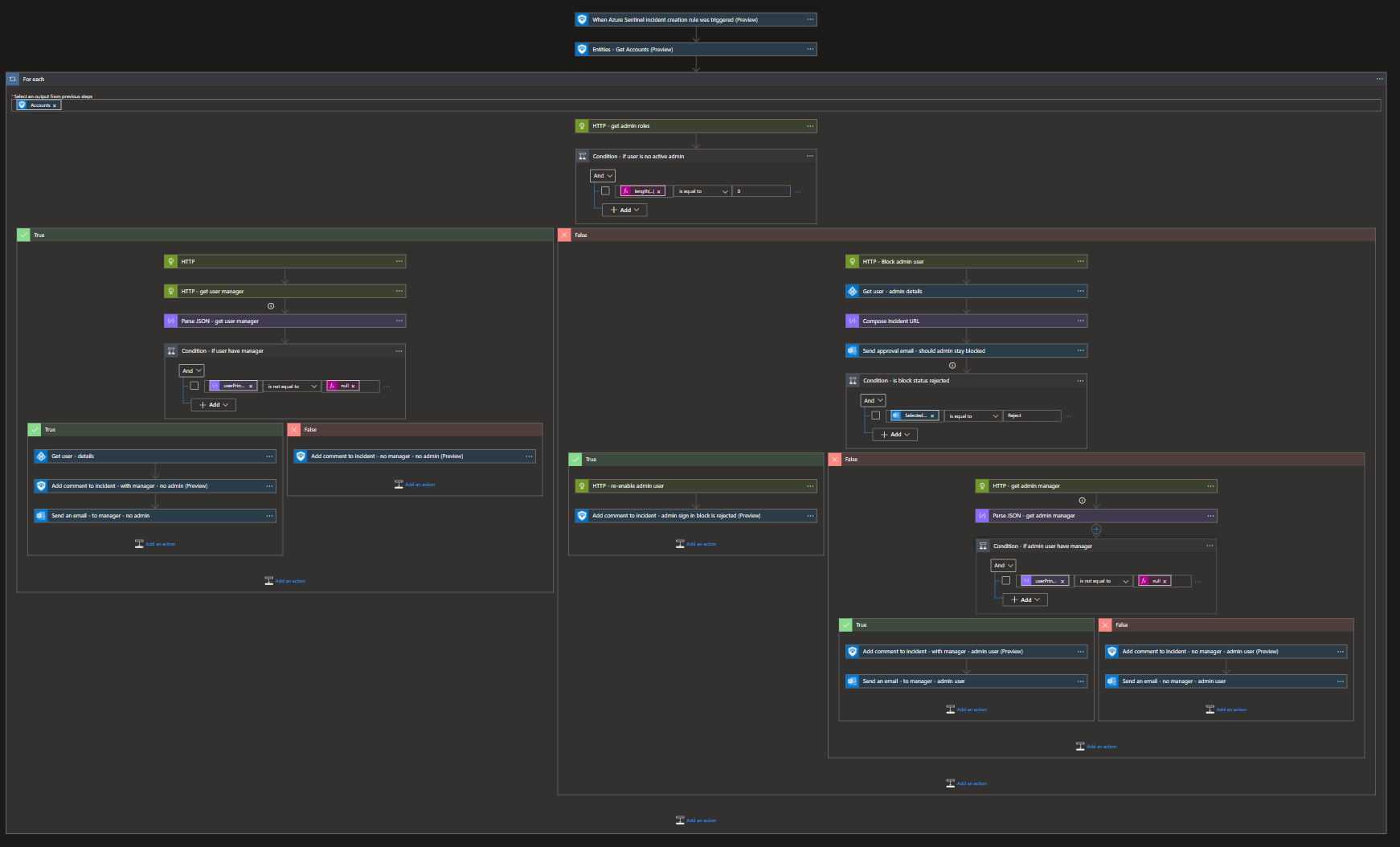This screenshot has width=1400, height=847.
Task: Open 'is equal to' operator dropdown for length condition
Action: [702, 191]
